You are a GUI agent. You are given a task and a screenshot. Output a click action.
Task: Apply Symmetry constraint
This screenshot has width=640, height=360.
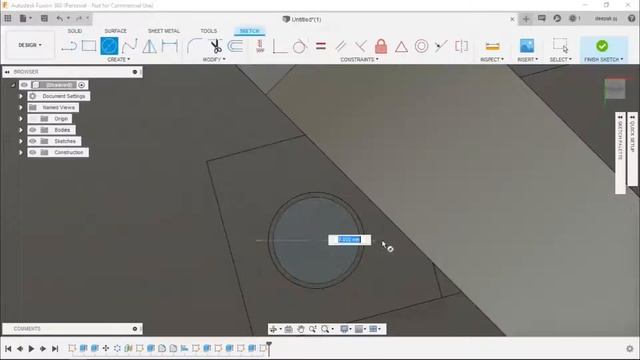click(461, 46)
